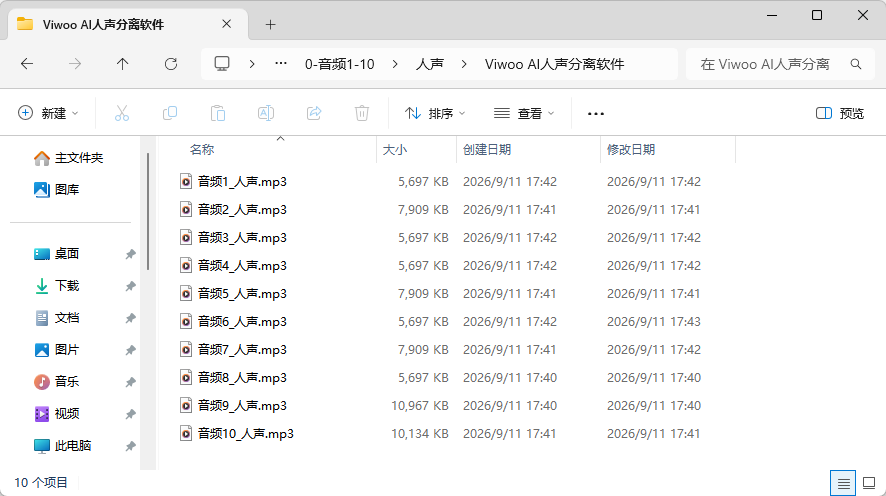The height and width of the screenshot is (496, 886).
Task: Open 图库 in the sidebar
Action: coord(57,190)
